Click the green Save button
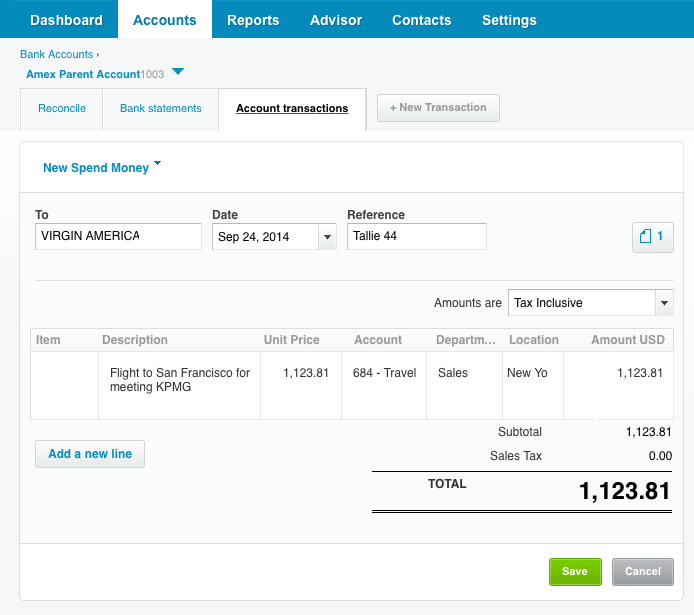The width and height of the screenshot is (694, 615). (x=575, y=572)
